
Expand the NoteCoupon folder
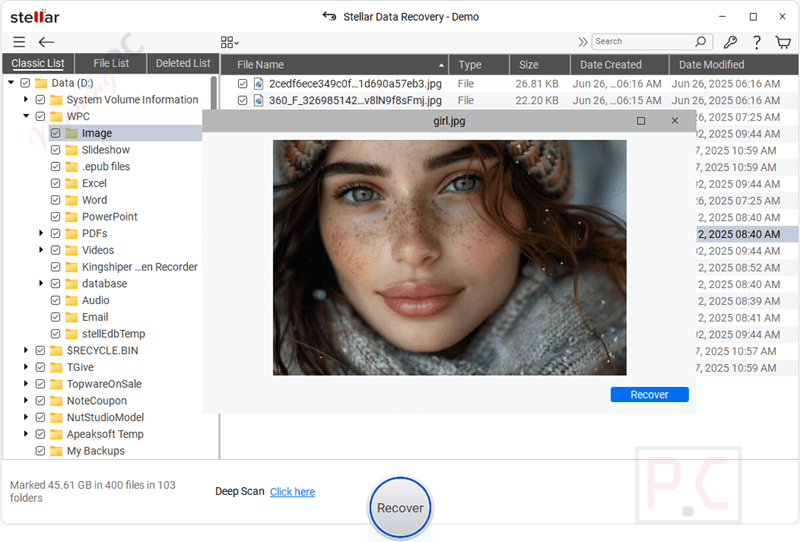coord(26,401)
